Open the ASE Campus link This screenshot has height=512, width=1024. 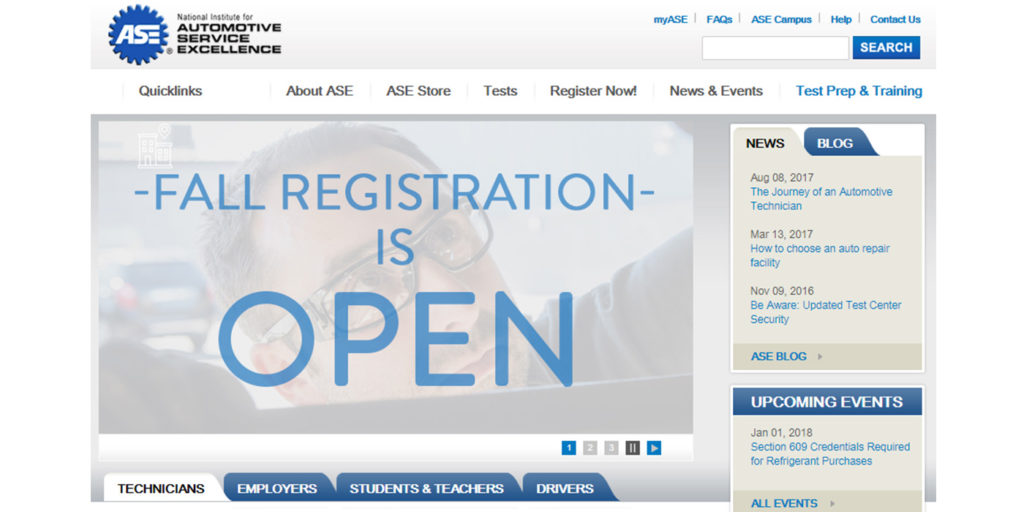pyautogui.click(x=781, y=20)
